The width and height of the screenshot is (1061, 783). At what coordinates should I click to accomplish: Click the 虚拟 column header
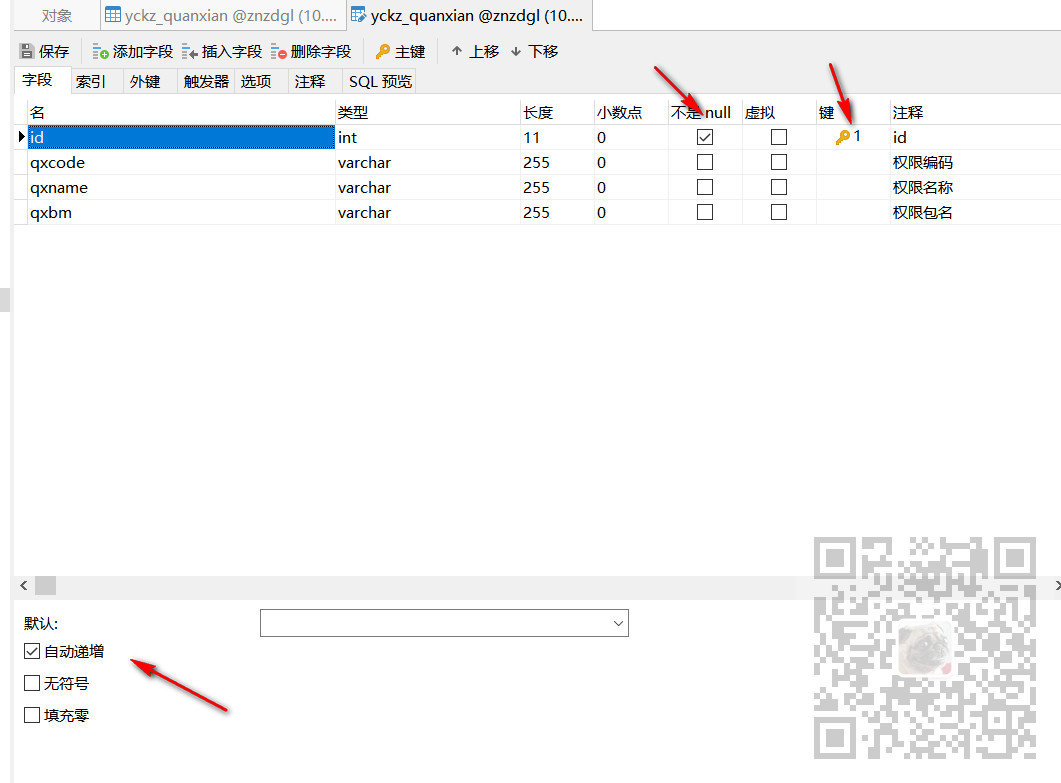(779, 112)
